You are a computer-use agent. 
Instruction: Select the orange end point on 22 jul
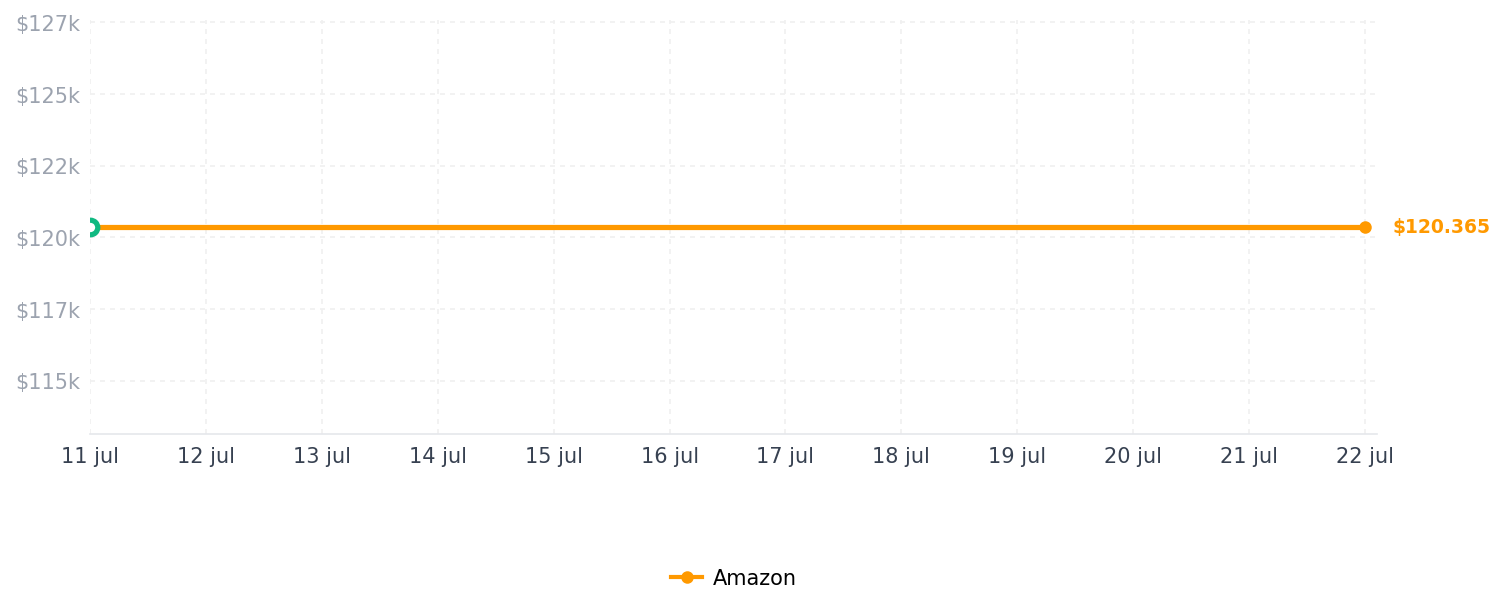(x=1365, y=227)
